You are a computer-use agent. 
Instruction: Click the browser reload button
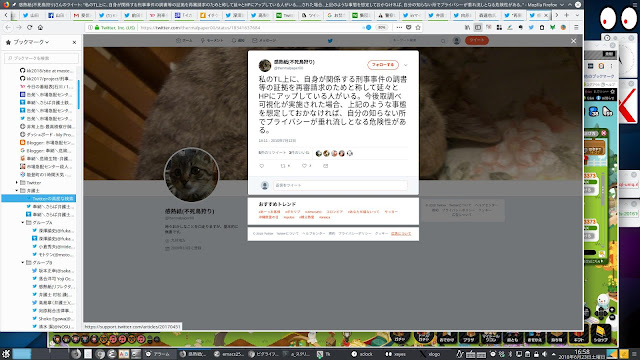click(x=29, y=27)
